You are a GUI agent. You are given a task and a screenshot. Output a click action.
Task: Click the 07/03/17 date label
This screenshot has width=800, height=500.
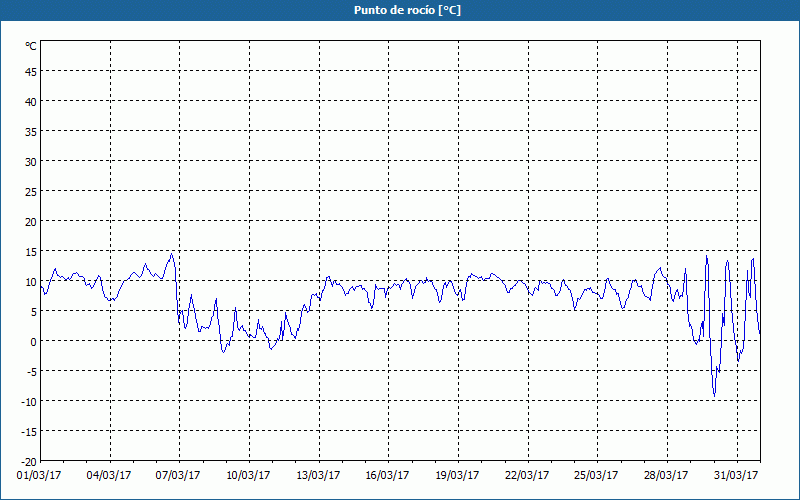[178, 476]
